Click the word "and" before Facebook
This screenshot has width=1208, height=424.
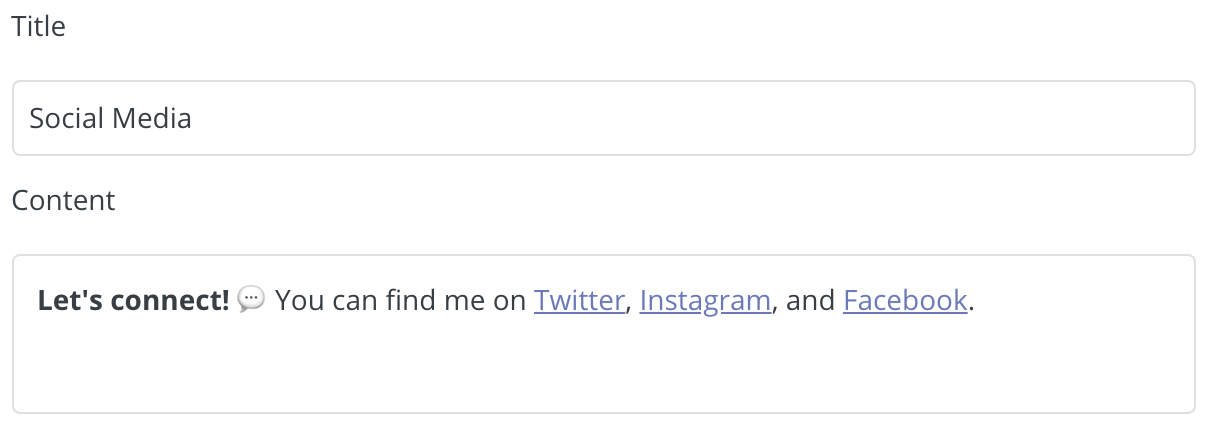tap(810, 300)
